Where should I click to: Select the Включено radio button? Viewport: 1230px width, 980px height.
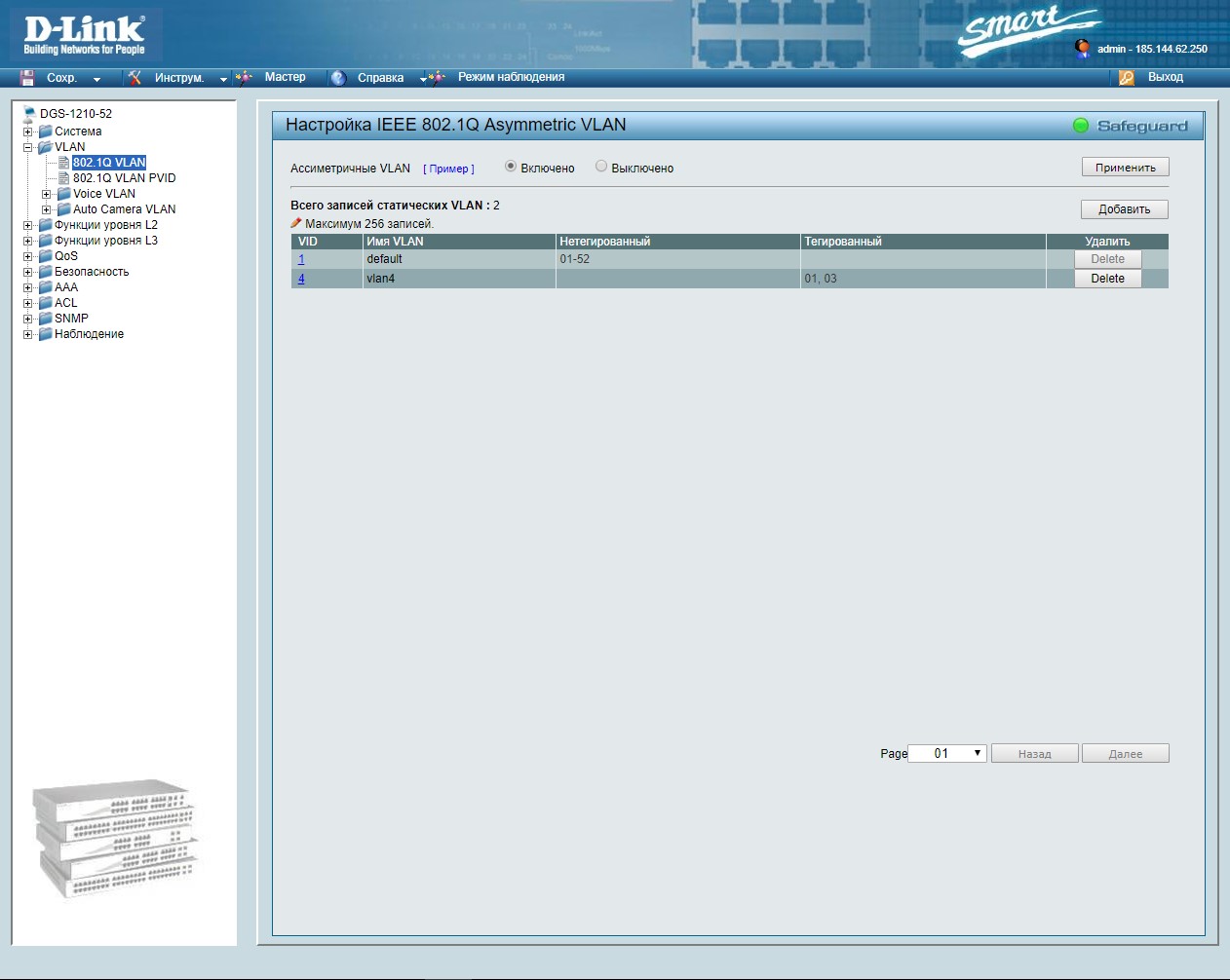[511, 167]
